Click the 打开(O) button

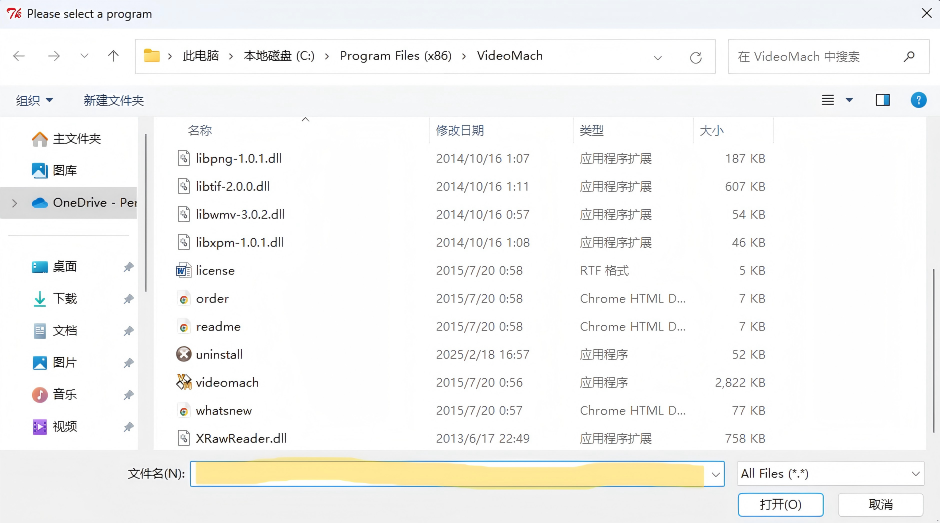(x=781, y=504)
